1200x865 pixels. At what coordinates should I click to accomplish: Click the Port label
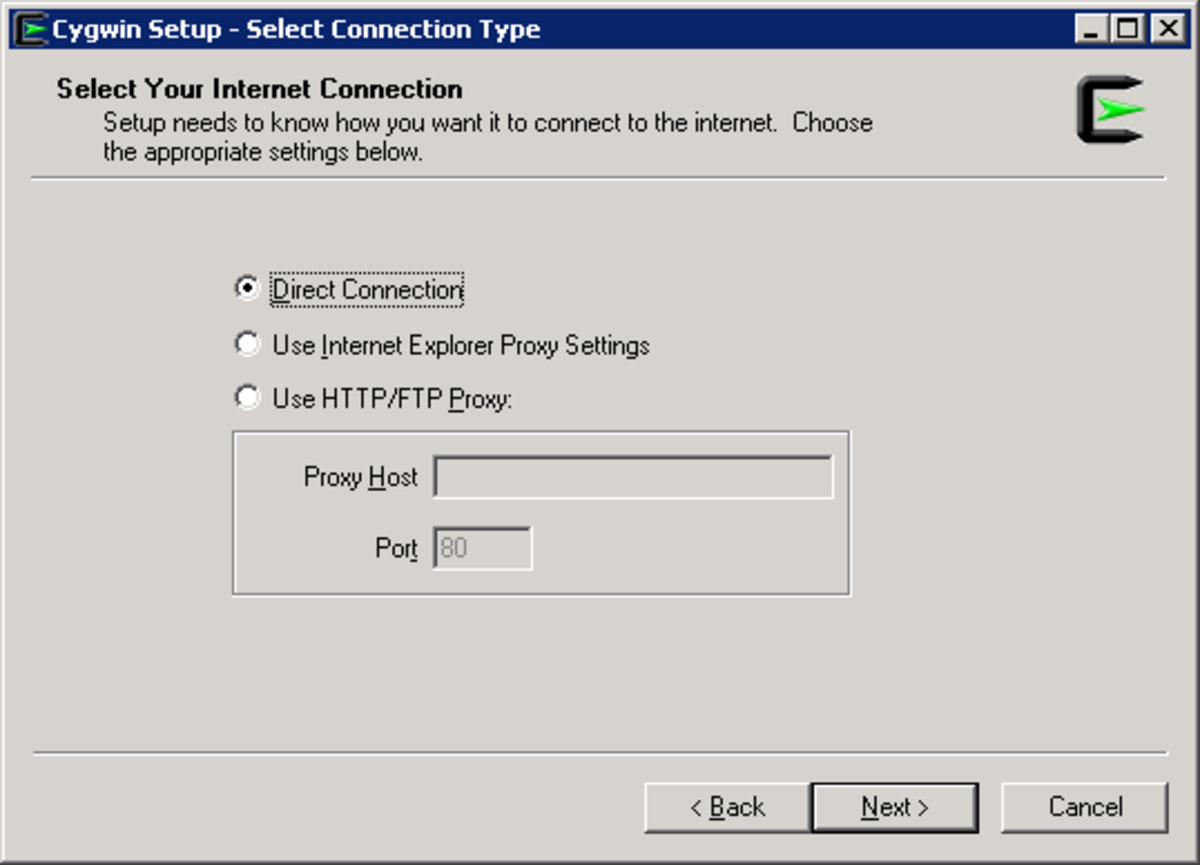(x=396, y=548)
